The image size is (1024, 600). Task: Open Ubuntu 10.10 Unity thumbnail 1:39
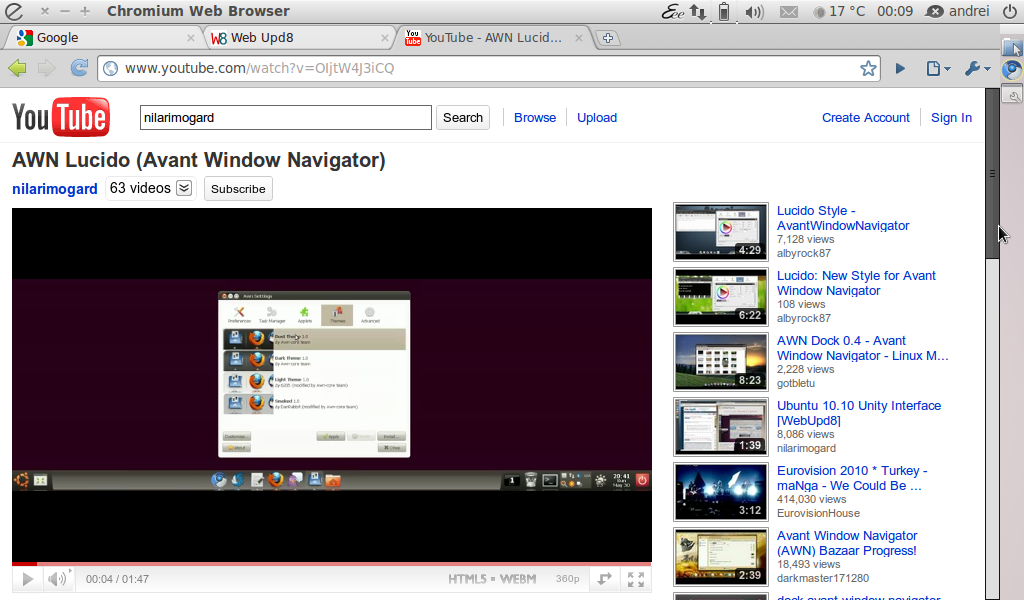tap(720, 427)
